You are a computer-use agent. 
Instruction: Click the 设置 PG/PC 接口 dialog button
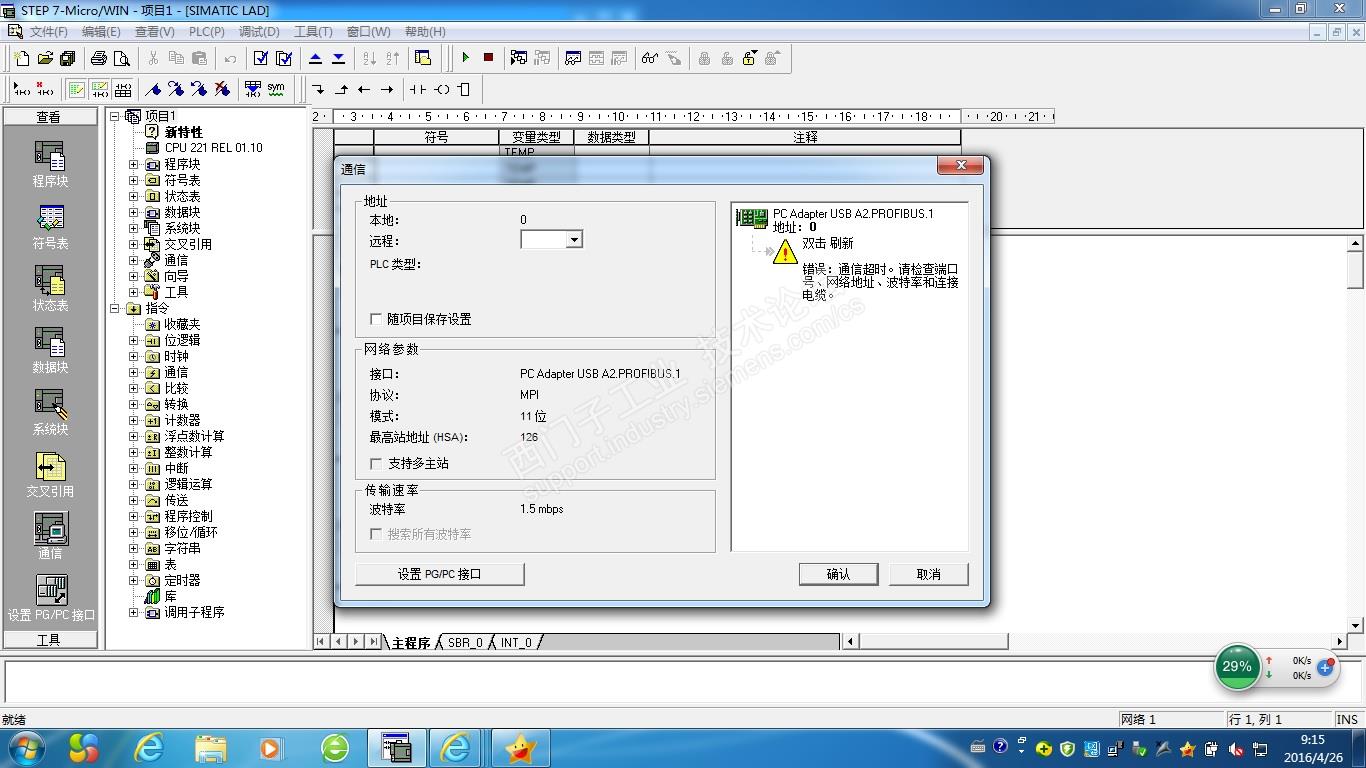click(440, 574)
